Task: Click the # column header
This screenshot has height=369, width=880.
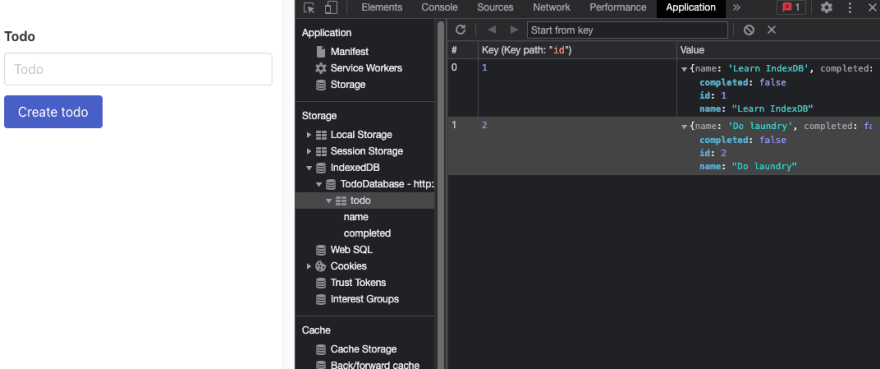Action: pos(463,50)
